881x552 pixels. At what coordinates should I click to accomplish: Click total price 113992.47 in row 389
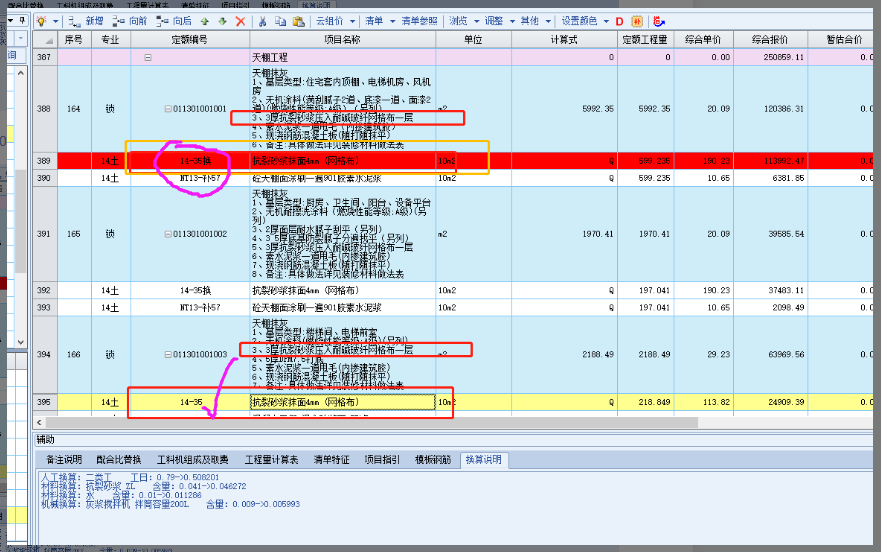pos(784,161)
